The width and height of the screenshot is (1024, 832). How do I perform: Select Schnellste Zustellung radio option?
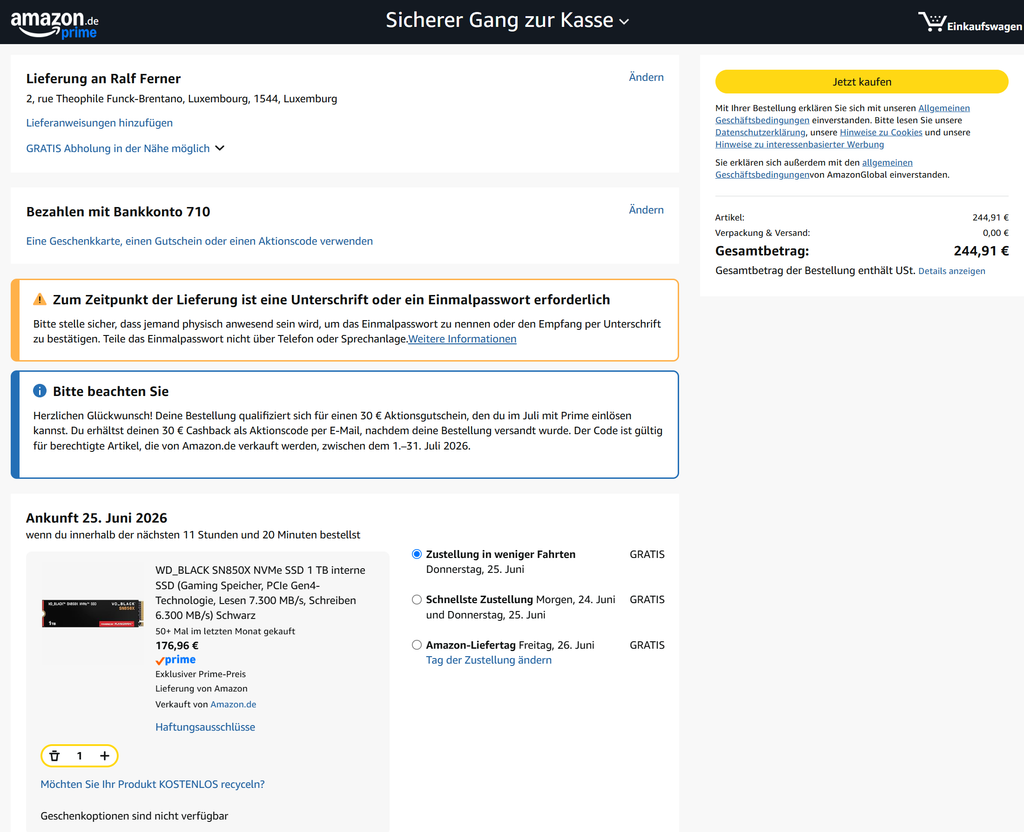417,600
